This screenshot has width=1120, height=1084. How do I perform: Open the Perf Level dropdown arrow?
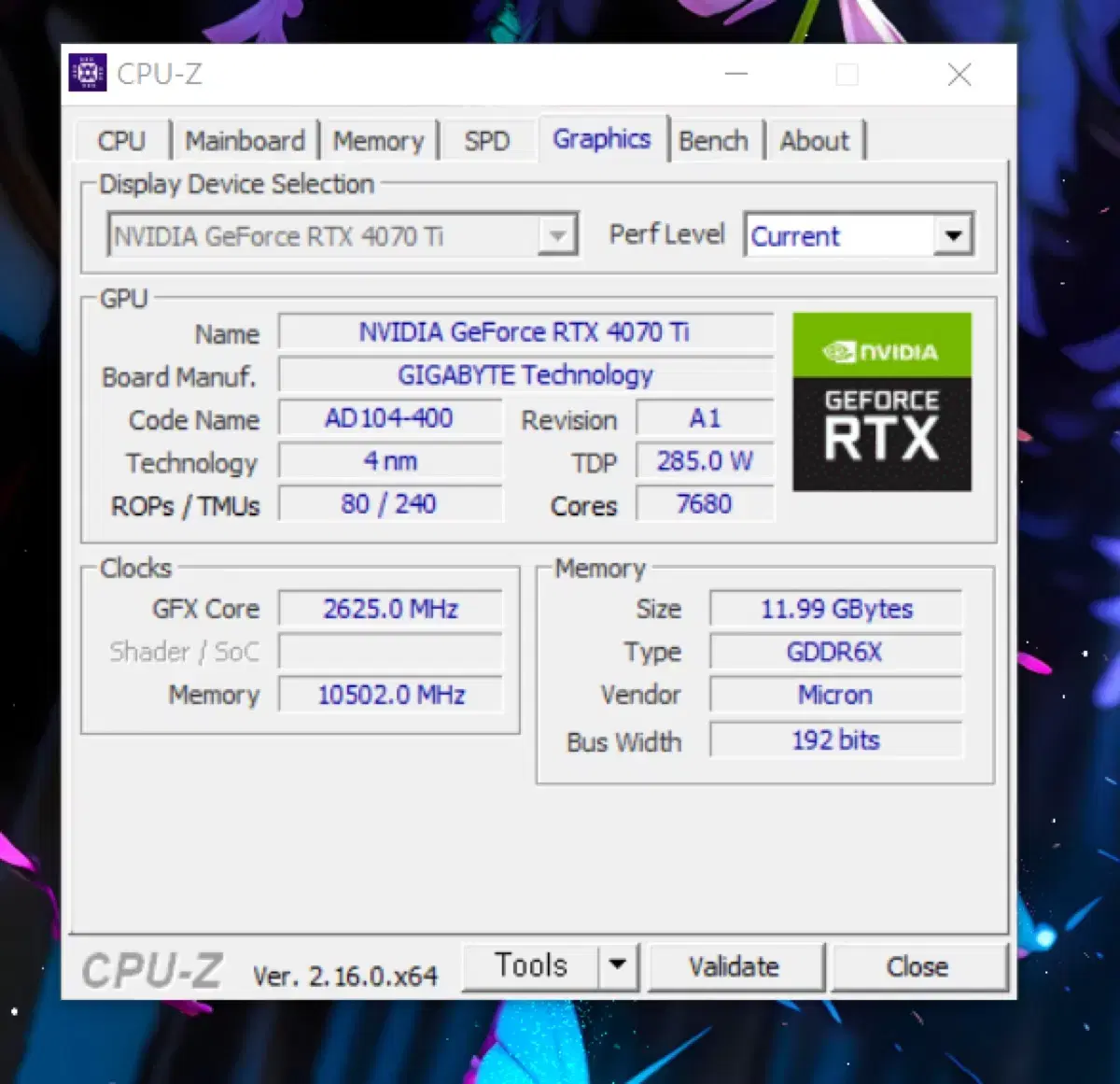(953, 235)
